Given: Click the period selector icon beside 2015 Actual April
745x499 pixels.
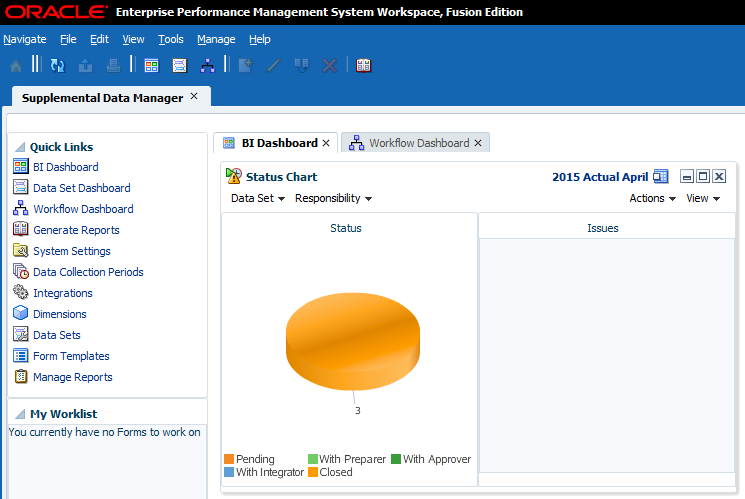Looking at the screenshot, I should 661,177.
